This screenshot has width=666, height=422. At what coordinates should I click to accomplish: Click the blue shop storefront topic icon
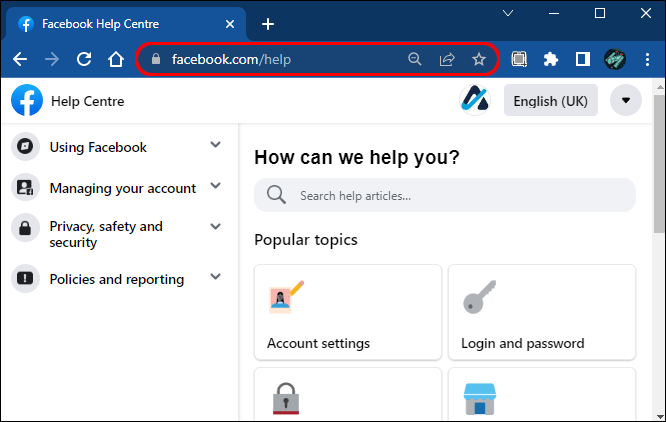pos(480,399)
